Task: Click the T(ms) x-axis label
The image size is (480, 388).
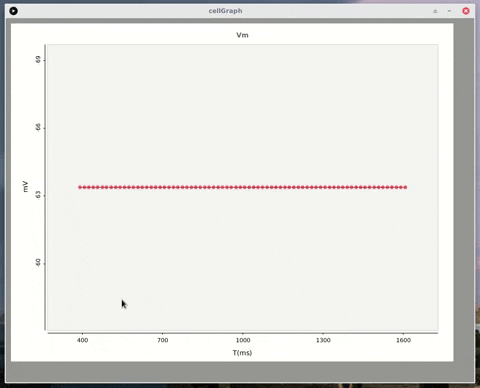Action: (x=242, y=353)
